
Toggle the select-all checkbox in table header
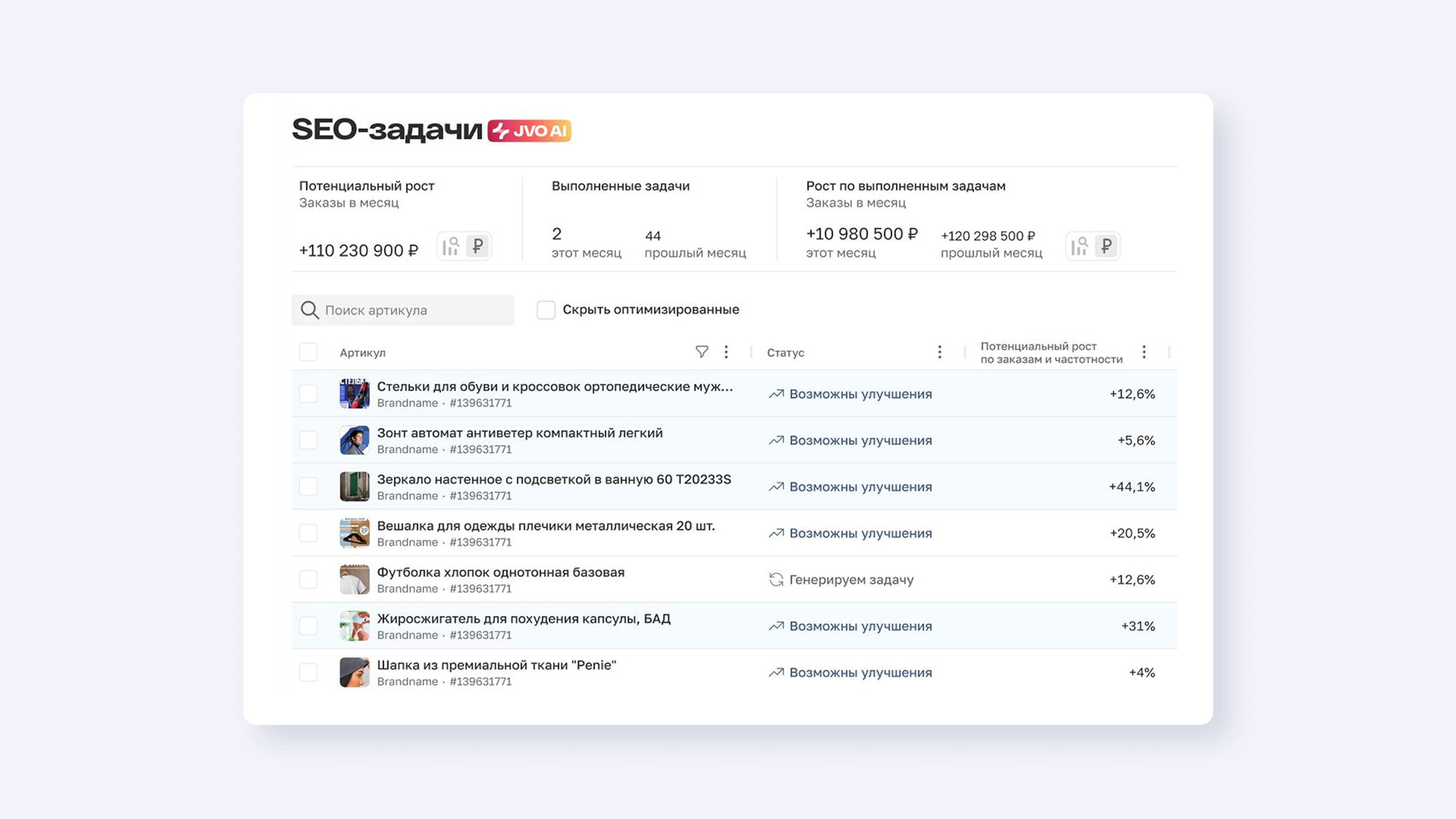(308, 352)
